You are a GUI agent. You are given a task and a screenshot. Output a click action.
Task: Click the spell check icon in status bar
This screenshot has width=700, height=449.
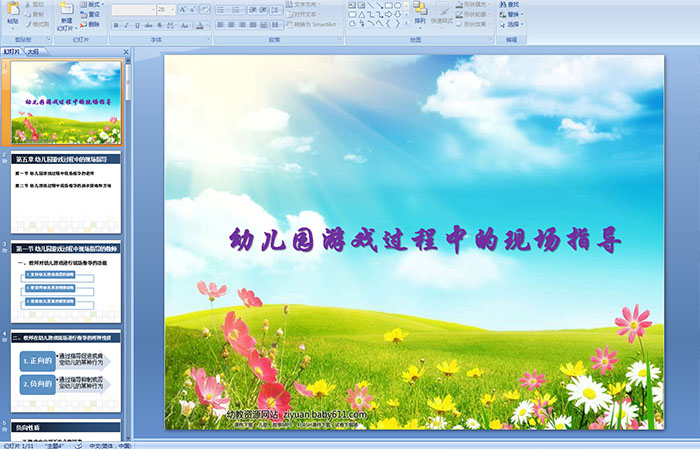(78, 445)
